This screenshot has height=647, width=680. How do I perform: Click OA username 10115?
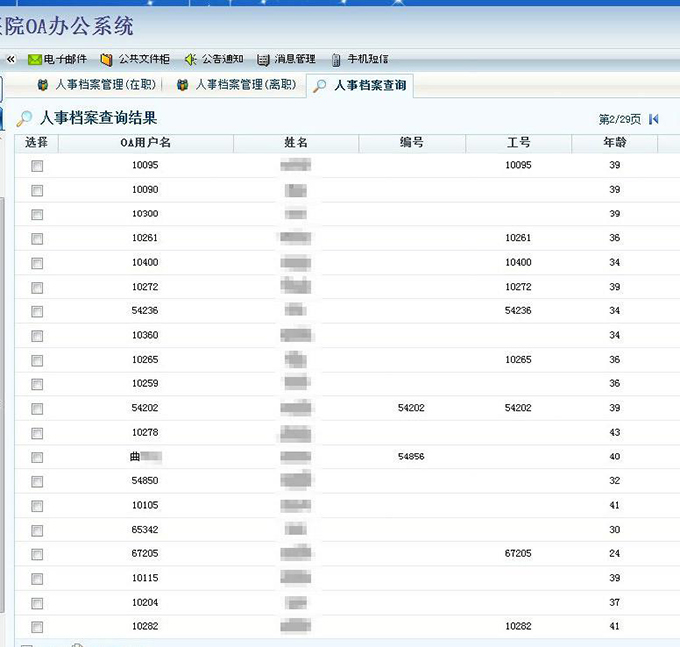click(x=145, y=578)
